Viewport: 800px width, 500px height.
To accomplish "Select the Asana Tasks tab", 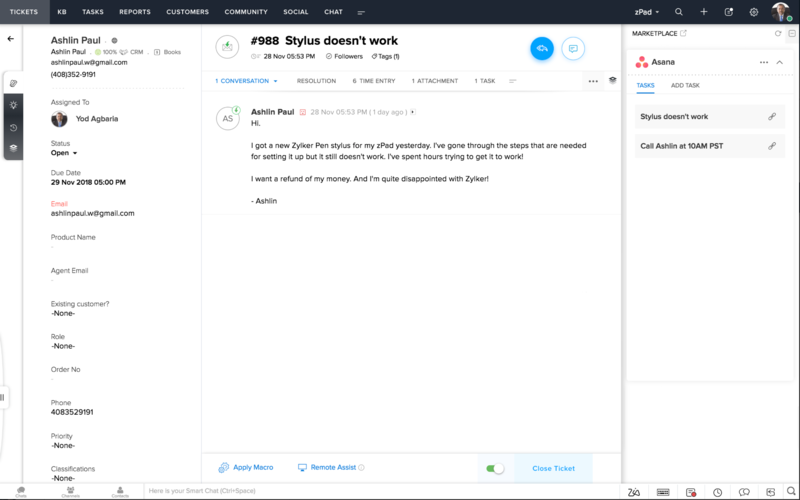I will [x=645, y=85].
